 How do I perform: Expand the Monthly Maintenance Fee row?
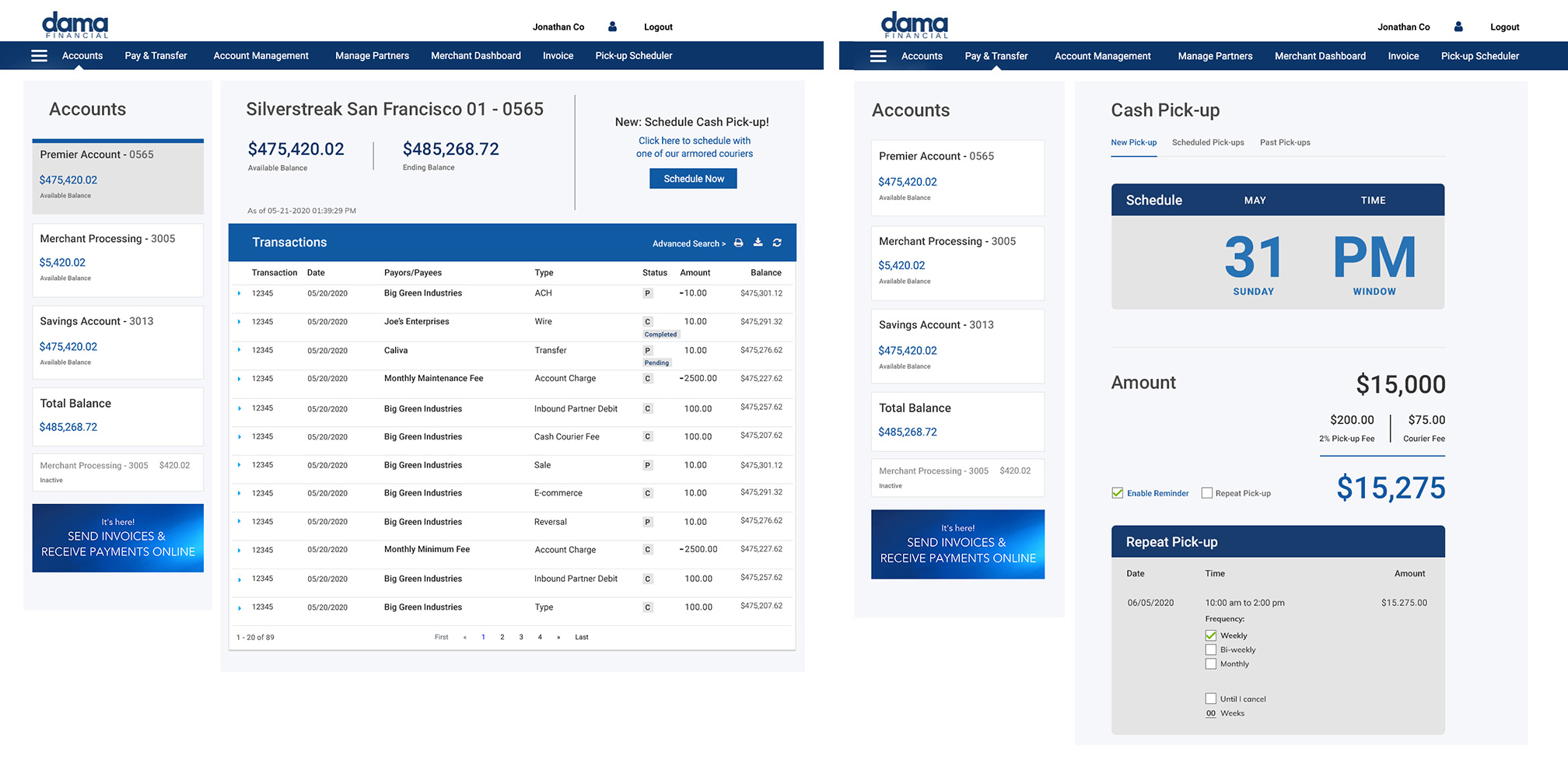240,379
